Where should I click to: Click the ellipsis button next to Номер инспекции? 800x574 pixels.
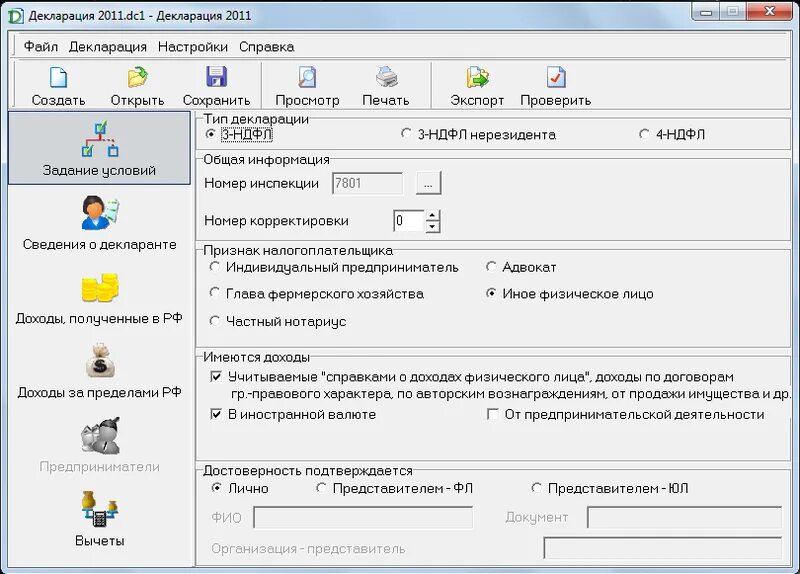(429, 184)
